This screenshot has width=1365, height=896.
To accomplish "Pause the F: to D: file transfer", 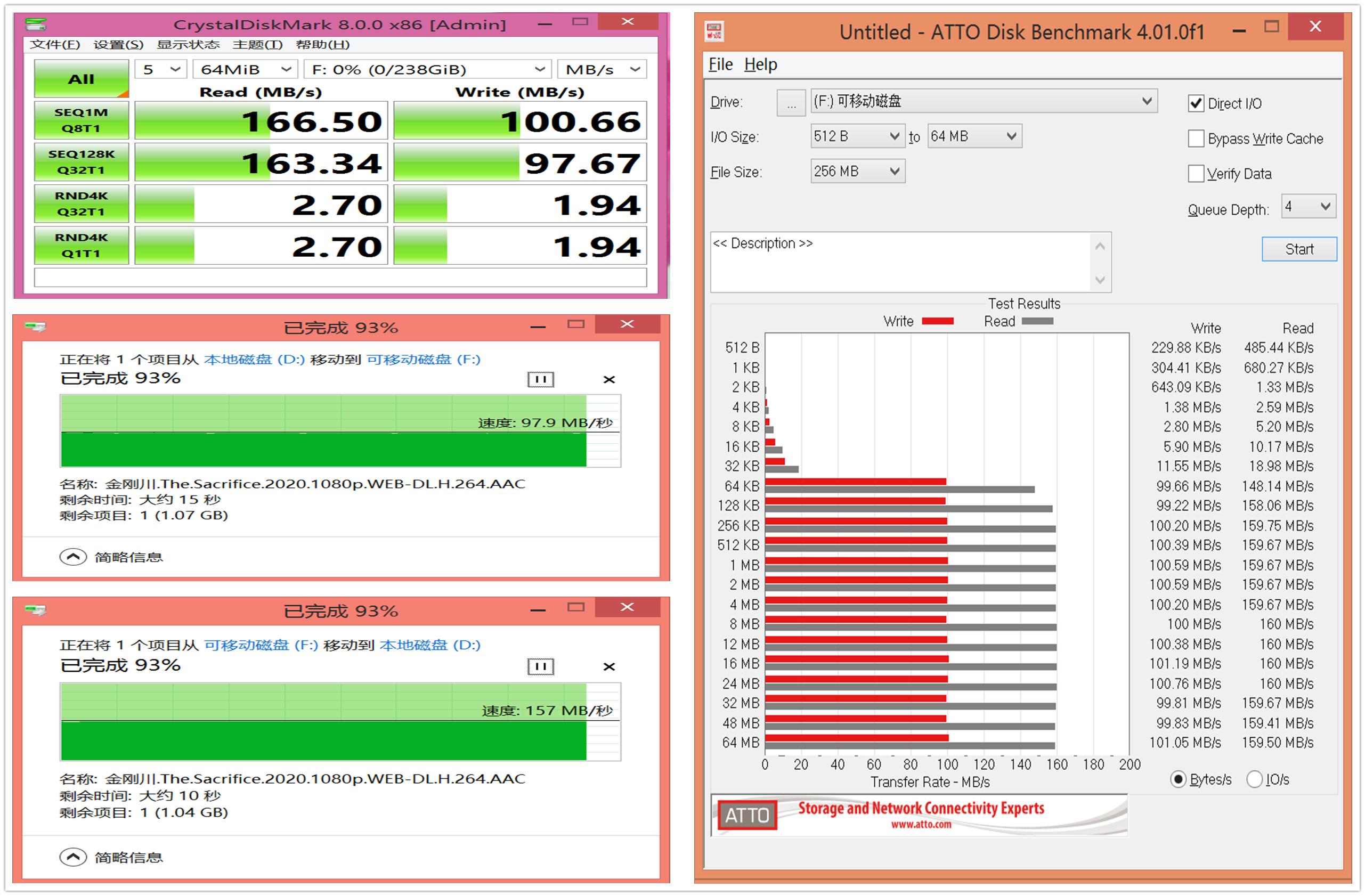I will click(x=540, y=667).
